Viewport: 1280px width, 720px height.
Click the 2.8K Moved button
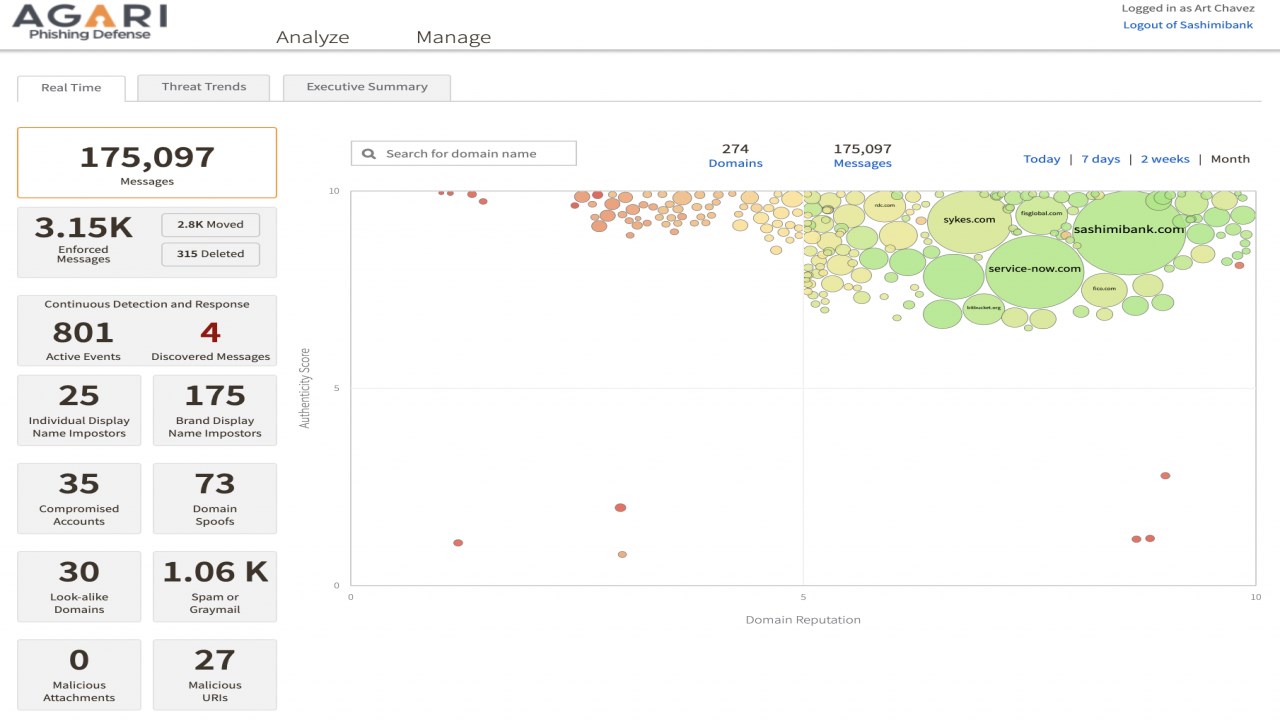coord(210,224)
